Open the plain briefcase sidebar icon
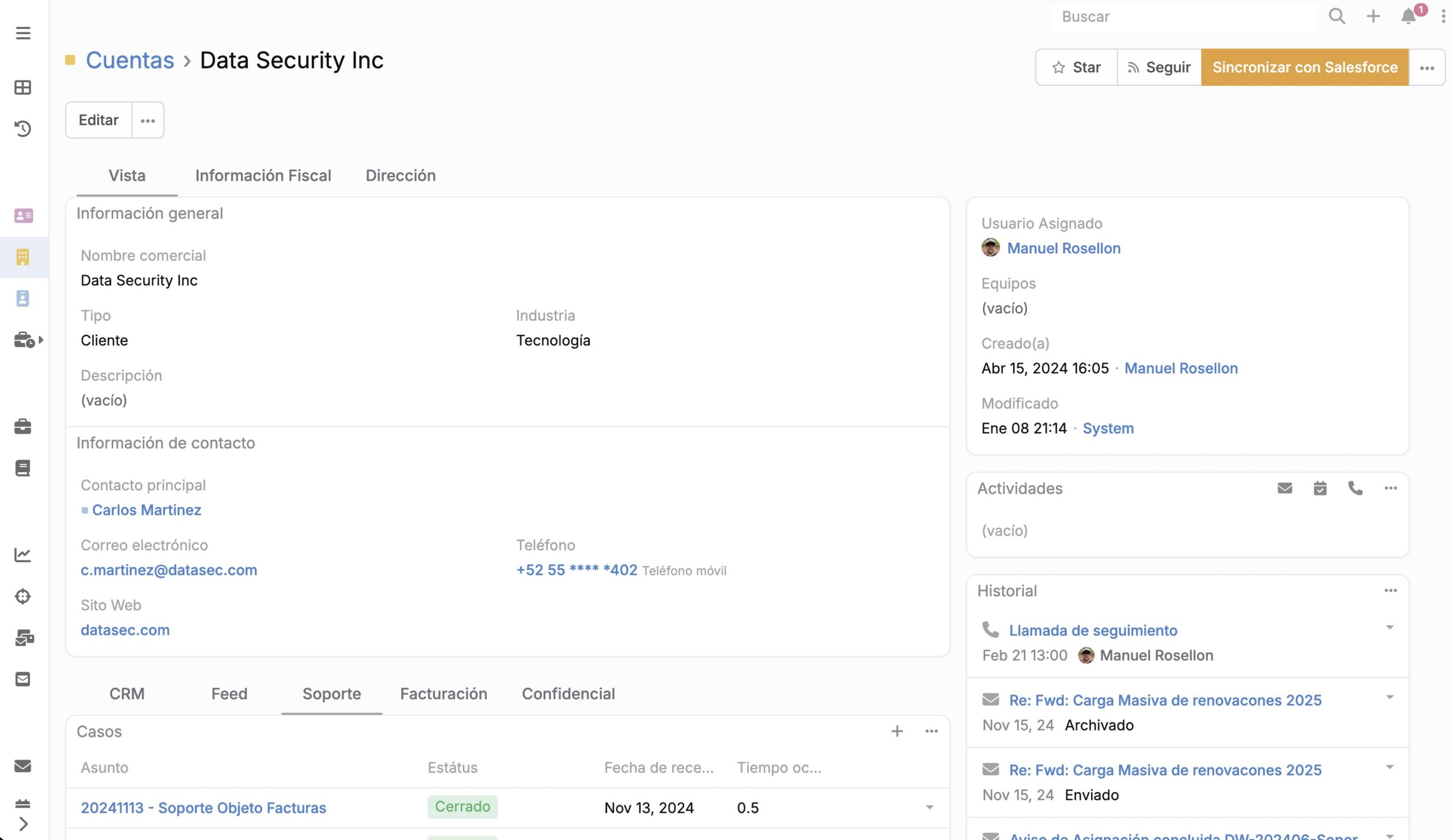This screenshot has width=1451, height=840. 23,427
